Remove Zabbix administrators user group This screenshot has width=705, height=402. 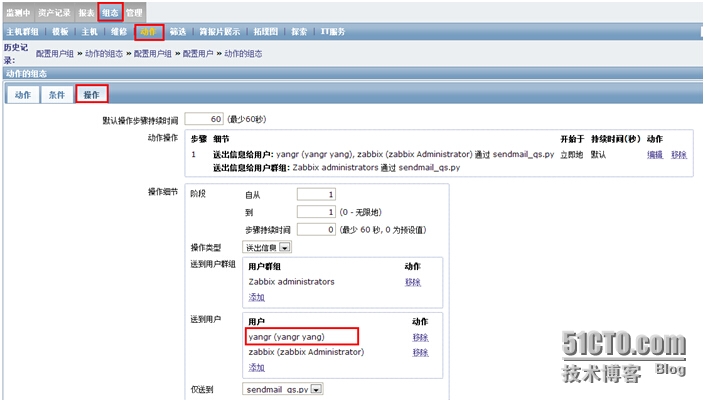tap(412, 282)
